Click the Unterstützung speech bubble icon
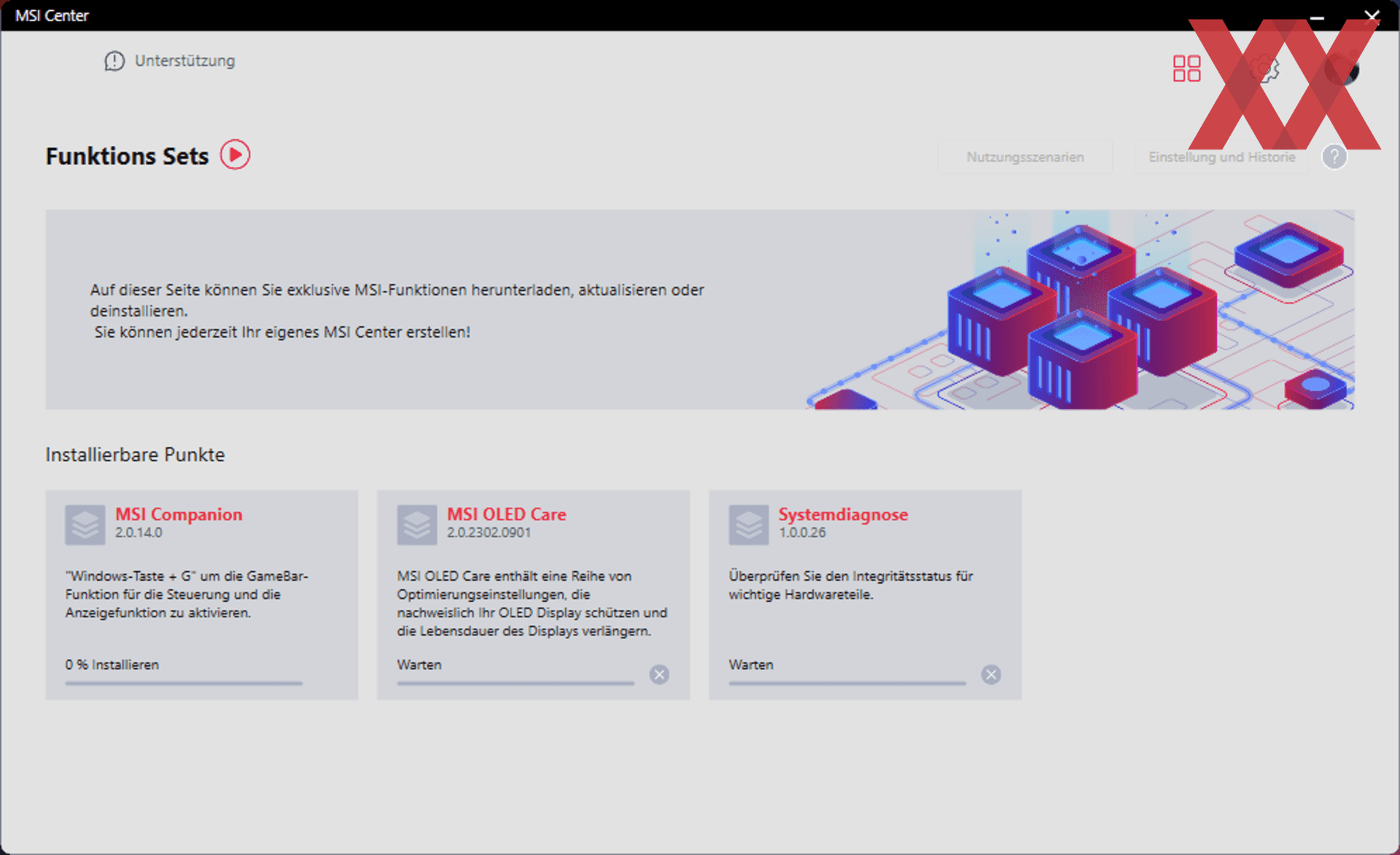The height and width of the screenshot is (855, 1400). tap(114, 61)
